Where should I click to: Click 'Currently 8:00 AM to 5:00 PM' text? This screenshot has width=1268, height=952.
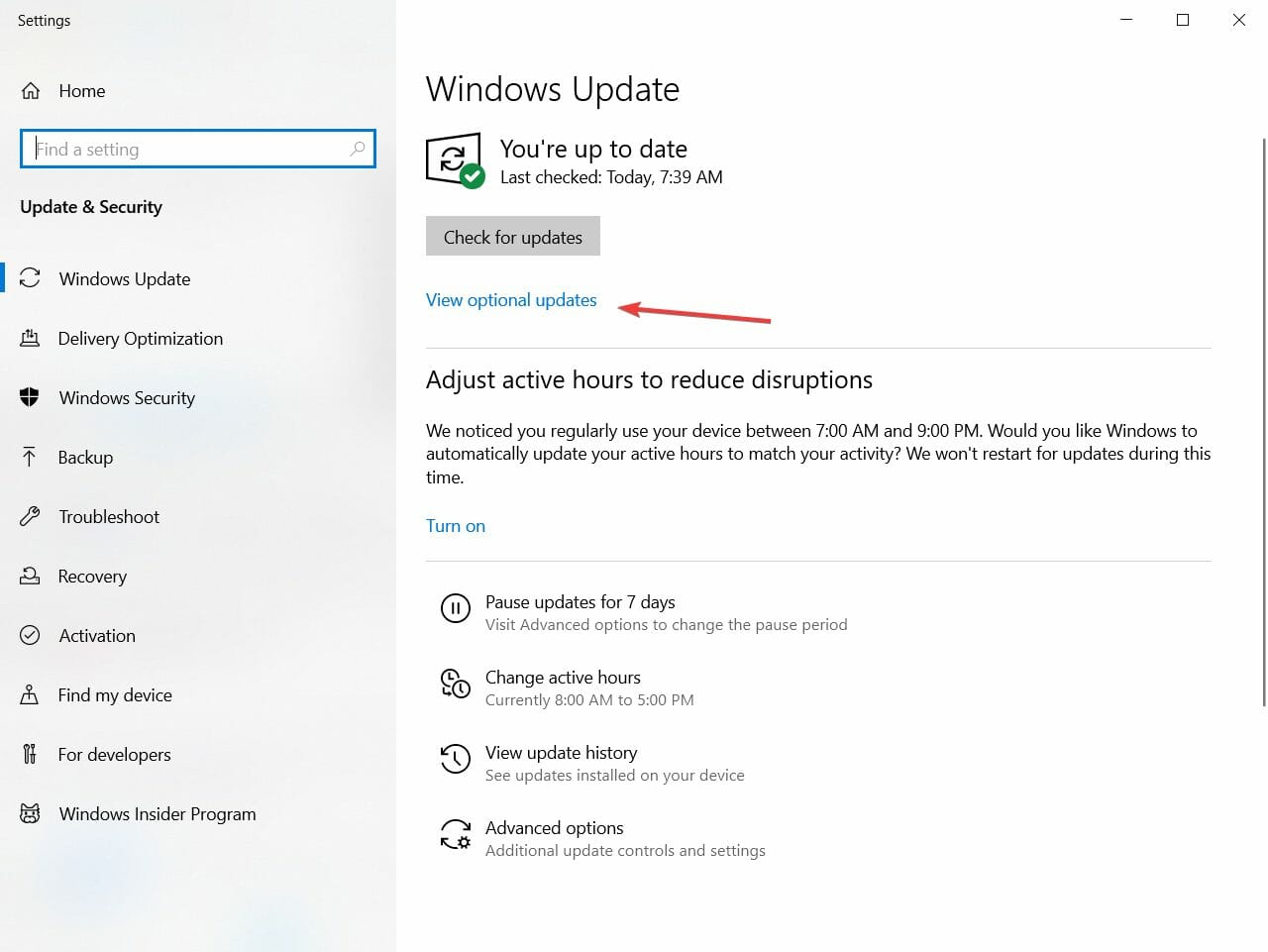pos(589,699)
